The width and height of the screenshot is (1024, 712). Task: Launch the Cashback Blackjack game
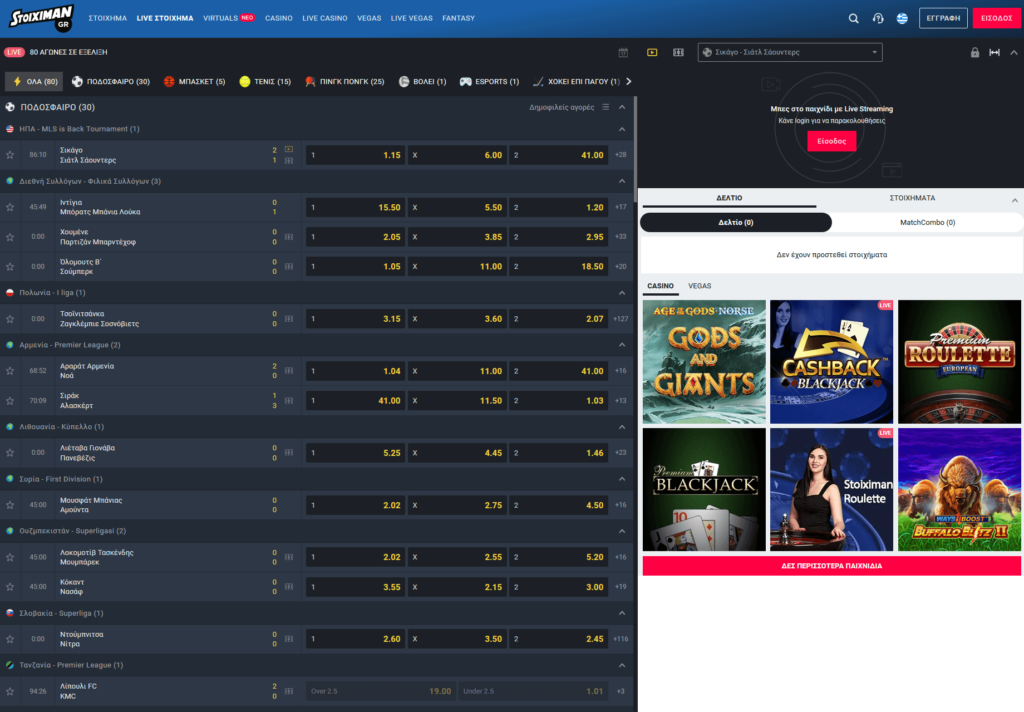point(831,362)
